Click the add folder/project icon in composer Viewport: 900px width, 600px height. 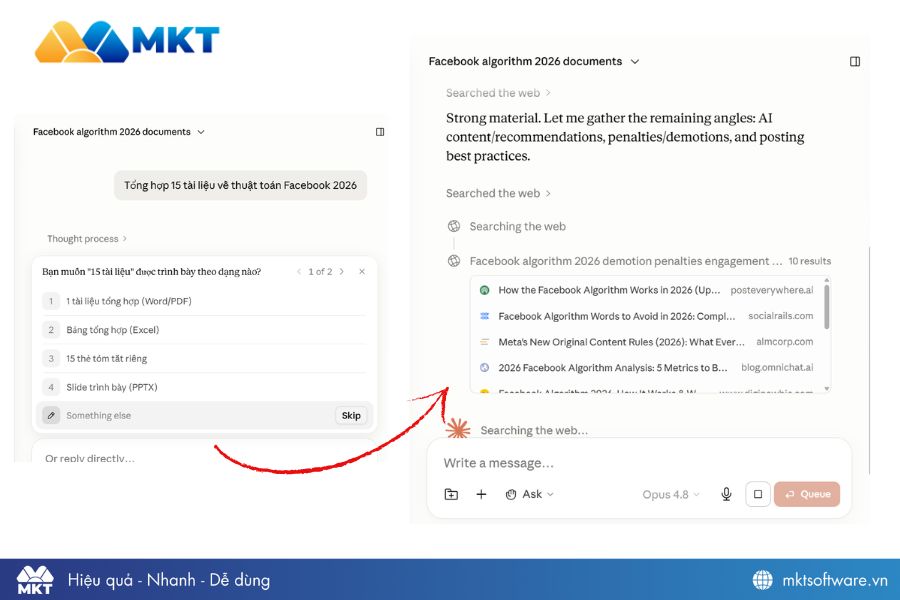tap(451, 494)
